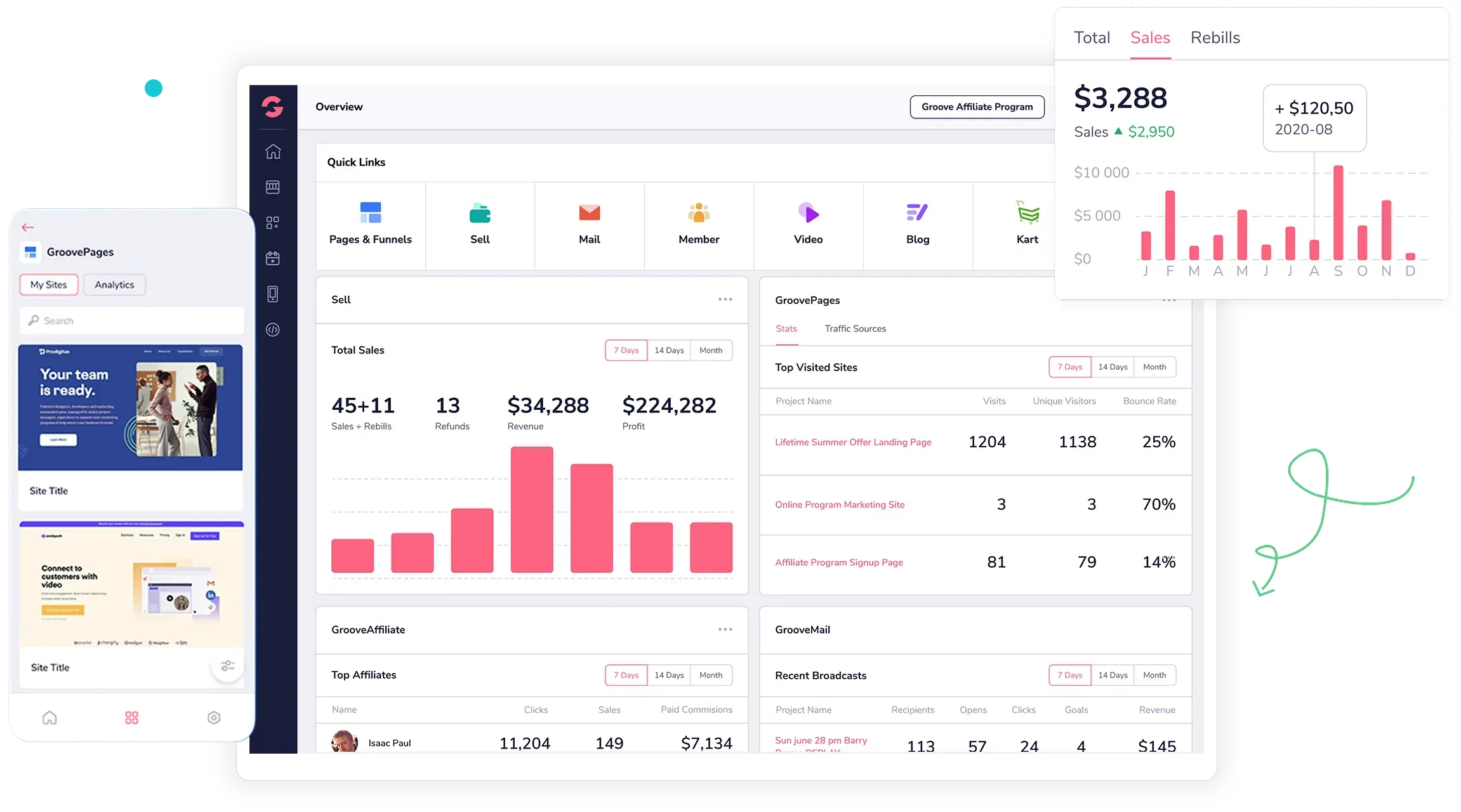
Task: Open the Traffic Sources tab
Action: coord(855,329)
